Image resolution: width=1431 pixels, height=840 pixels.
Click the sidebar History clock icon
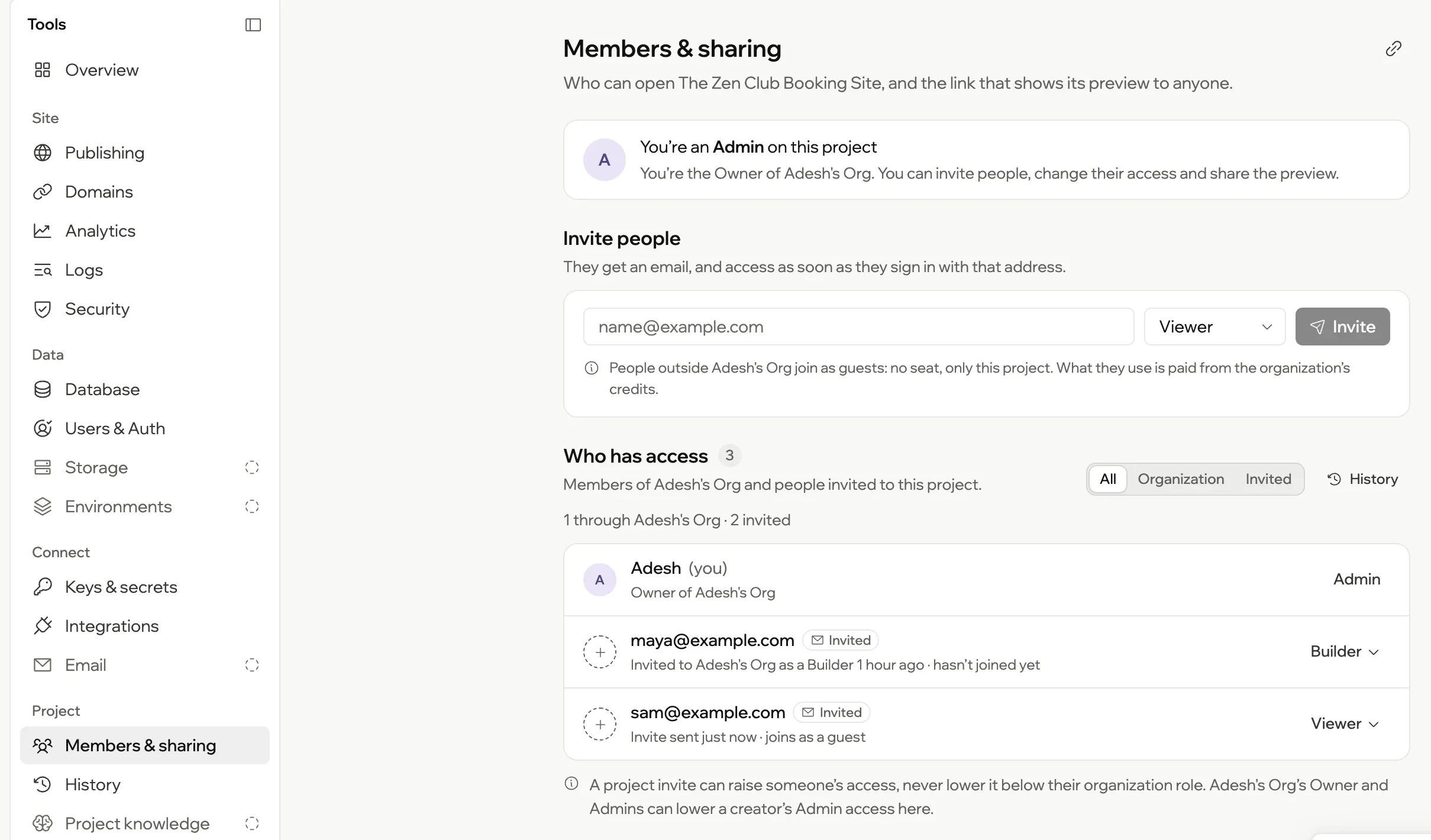[x=43, y=784]
